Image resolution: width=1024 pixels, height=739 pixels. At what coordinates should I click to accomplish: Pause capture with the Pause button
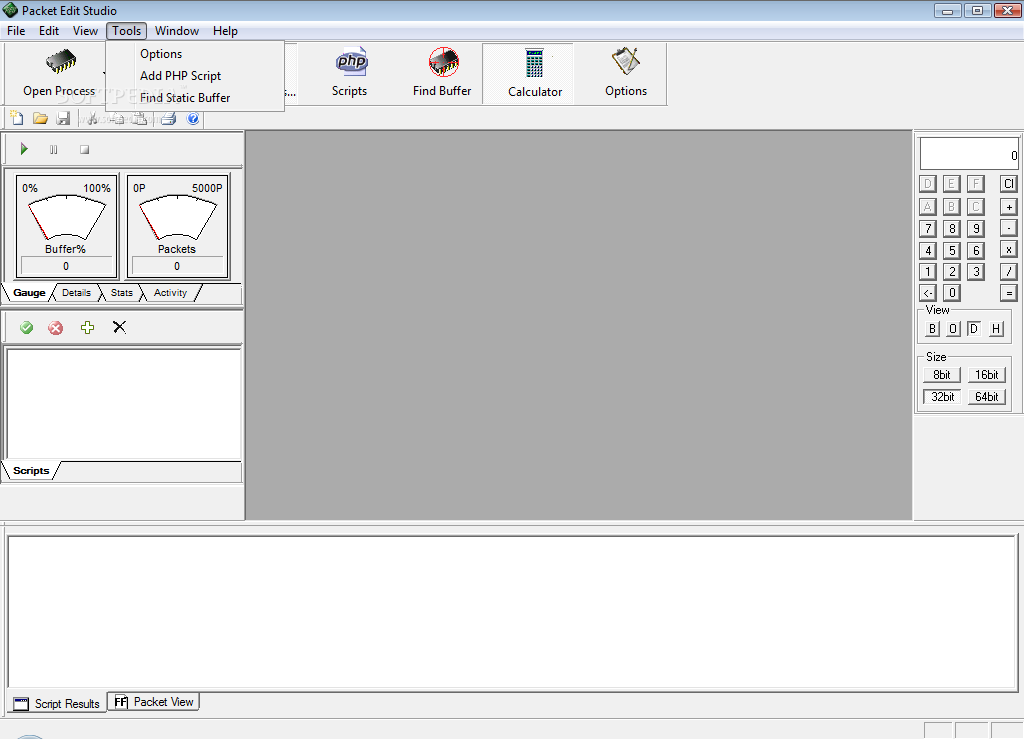coord(54,149)
